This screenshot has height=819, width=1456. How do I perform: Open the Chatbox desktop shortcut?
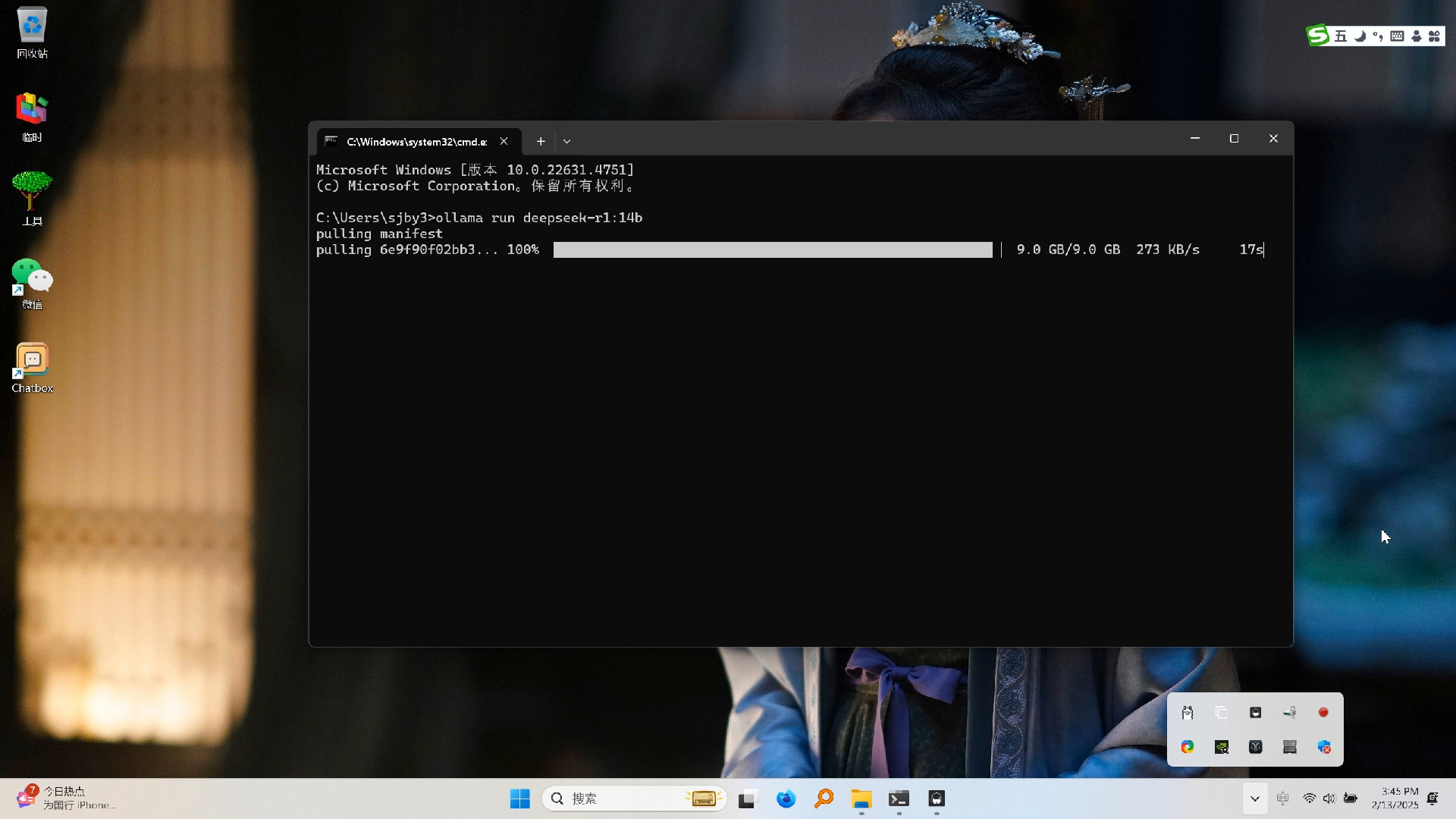pyautogui.click(x=32, y=368)
